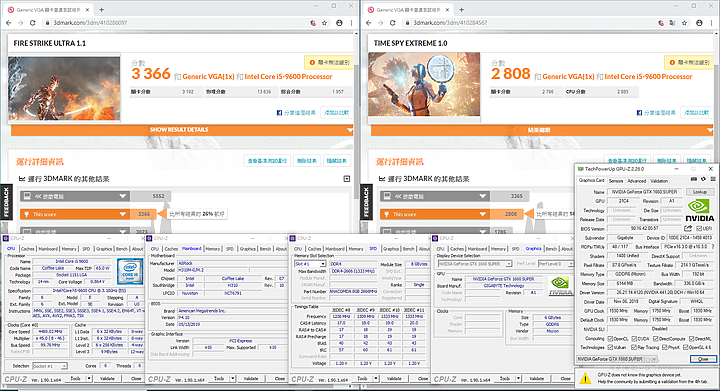Click the Close button in GPU-Z
This screenshot has height=391, width=720.
(x=703, y=359)
